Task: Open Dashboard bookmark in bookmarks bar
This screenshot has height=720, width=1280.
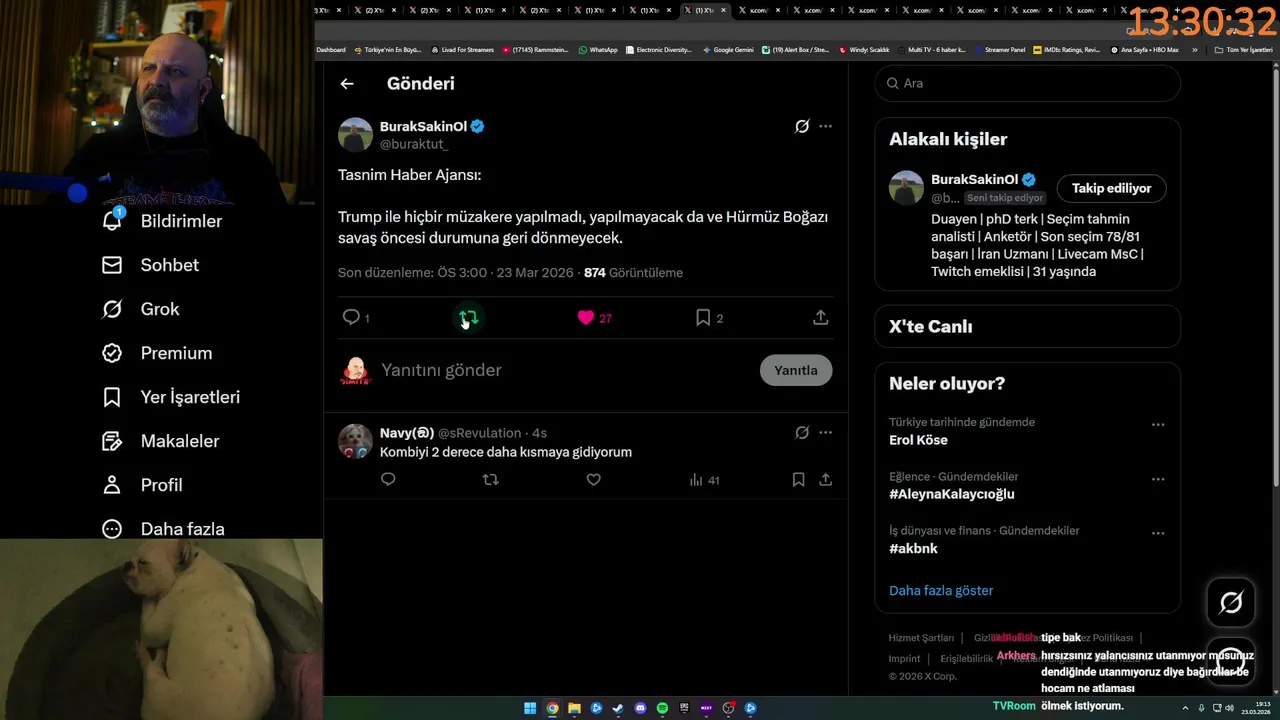Action: click(331, 49)
